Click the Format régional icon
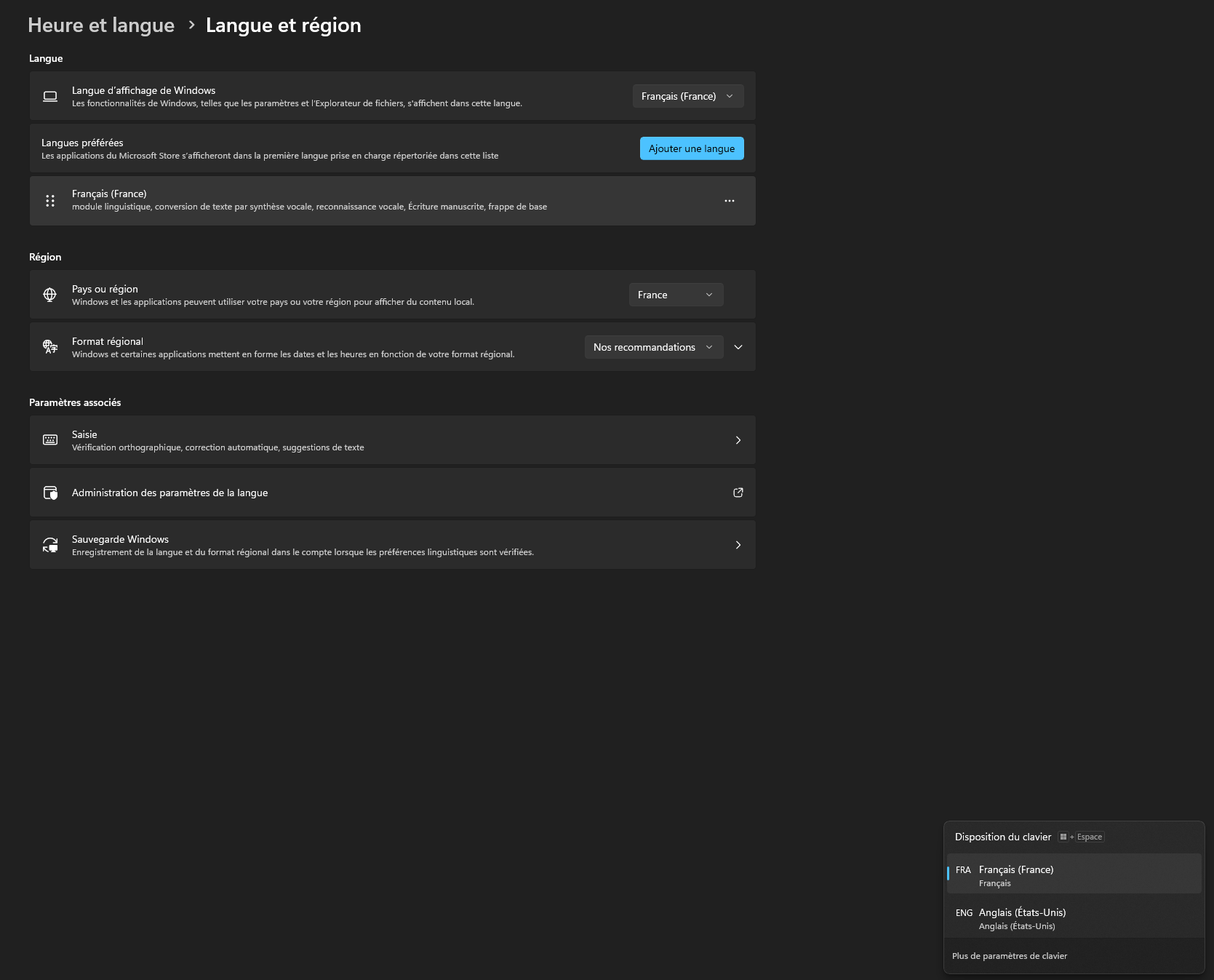 click(50, 347)
